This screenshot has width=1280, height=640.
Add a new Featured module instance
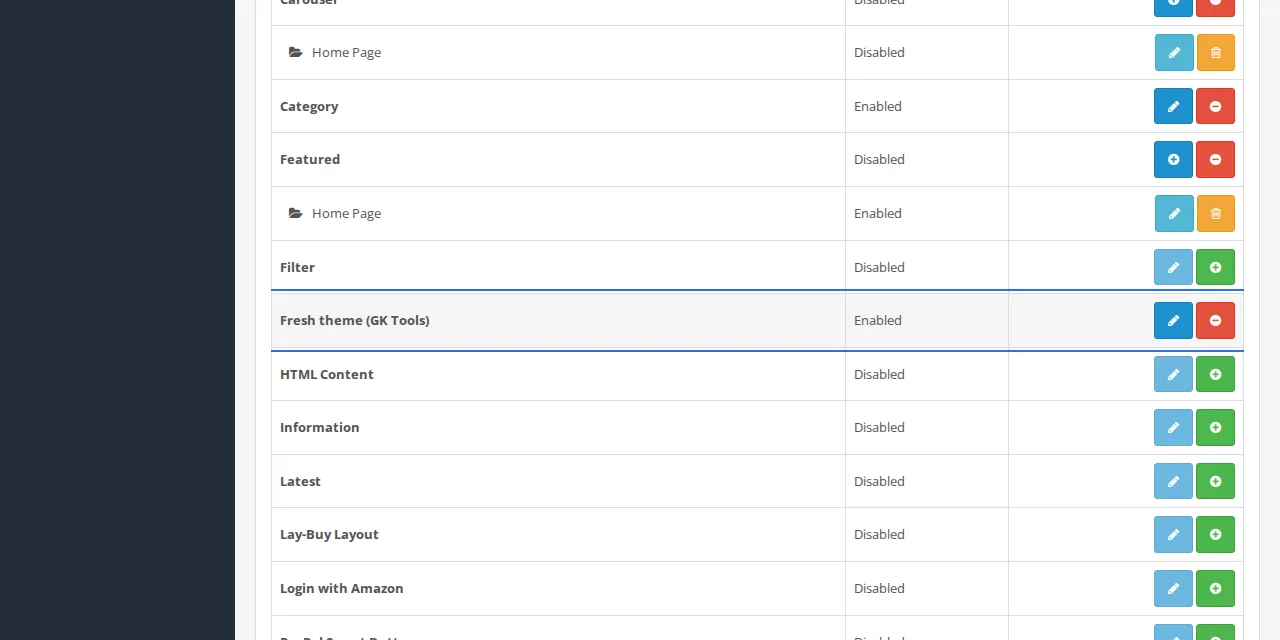coord(1174,160)
